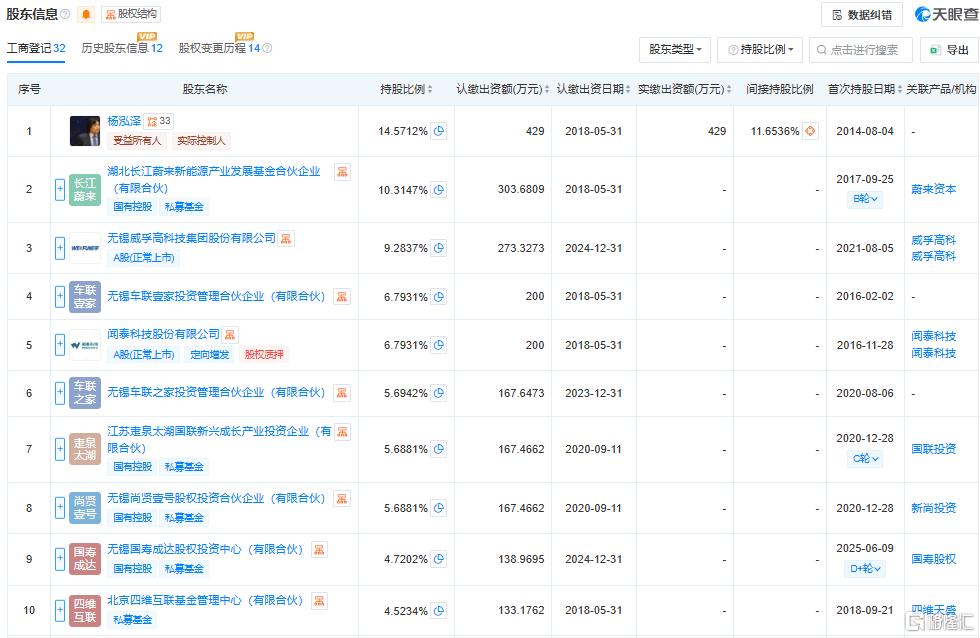The image size is (980, 638).
Task: Click the 股权质押 tag under 闻泰科技
Action: tap(264, 354)
